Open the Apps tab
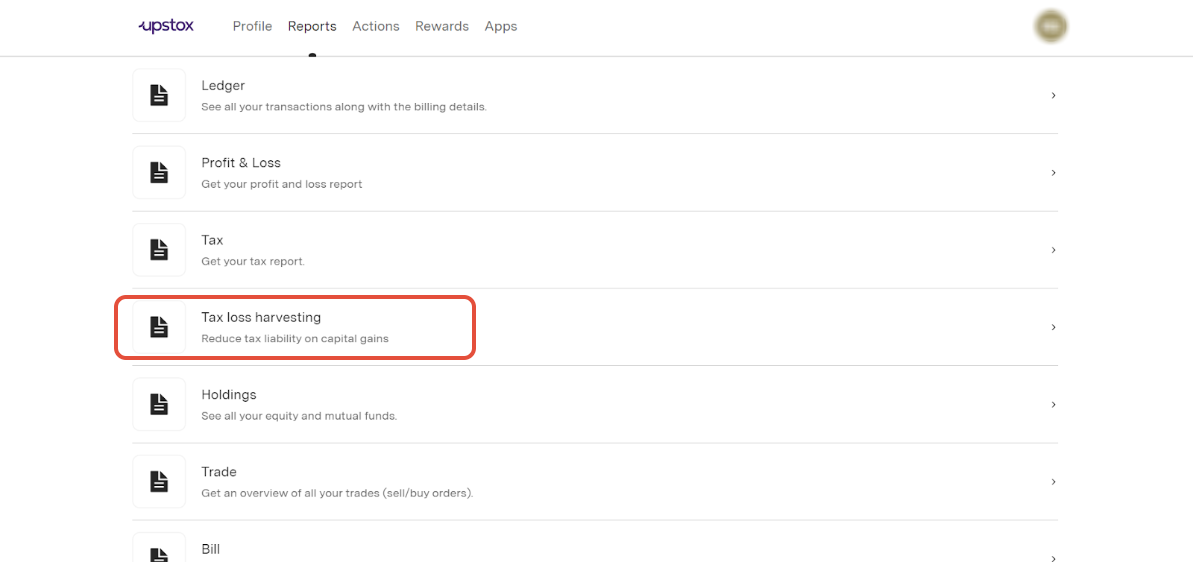1193x562 pixels. point(501,26)
